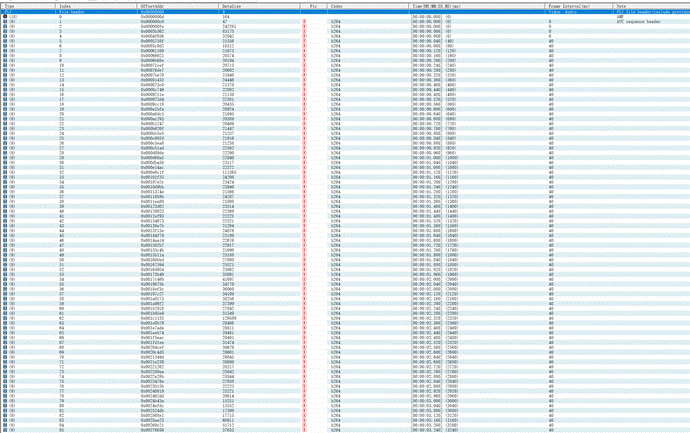Click the red Pic marker in index 79 row
The width and height of the screenshot is (690, 433).
305,401
